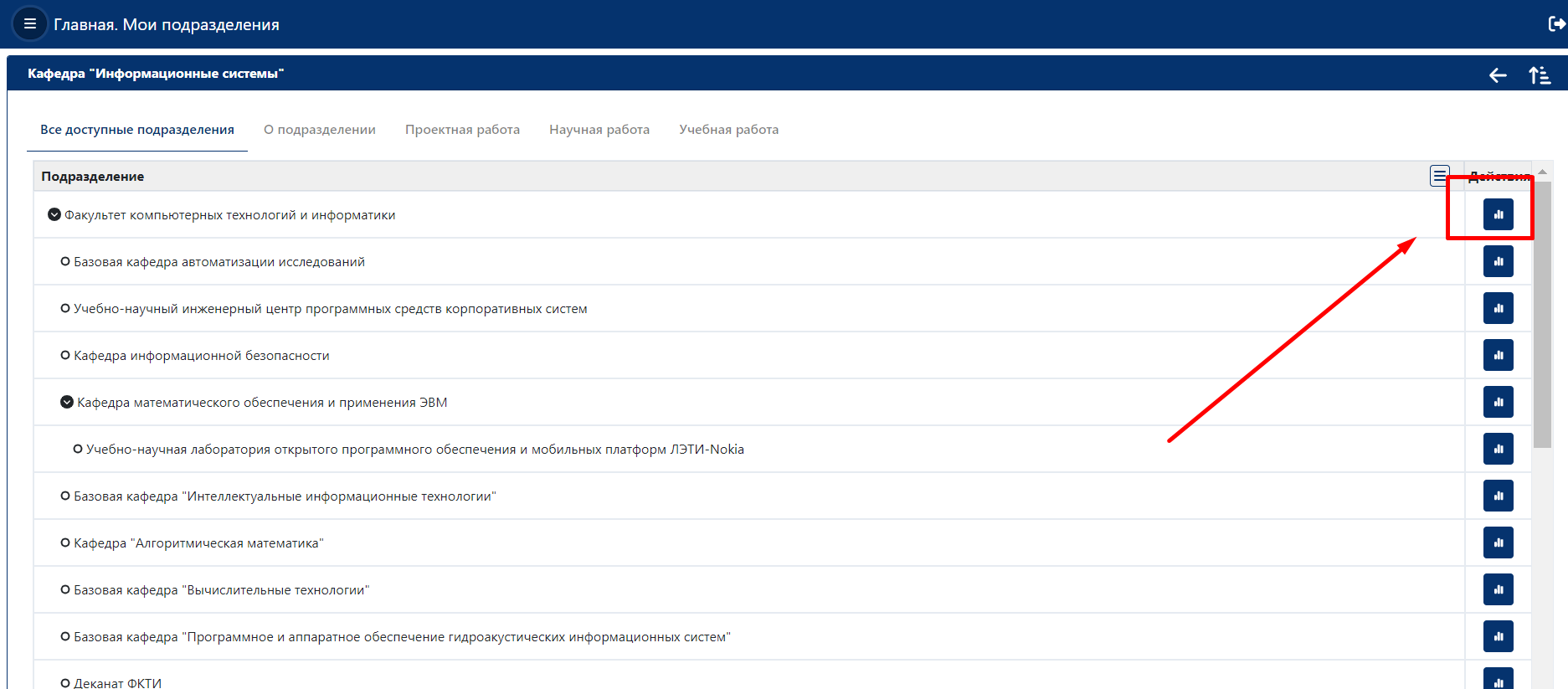Open the Учебная работа tab
The height and width of the screenshot is (689, 1568).
point(728,130)
